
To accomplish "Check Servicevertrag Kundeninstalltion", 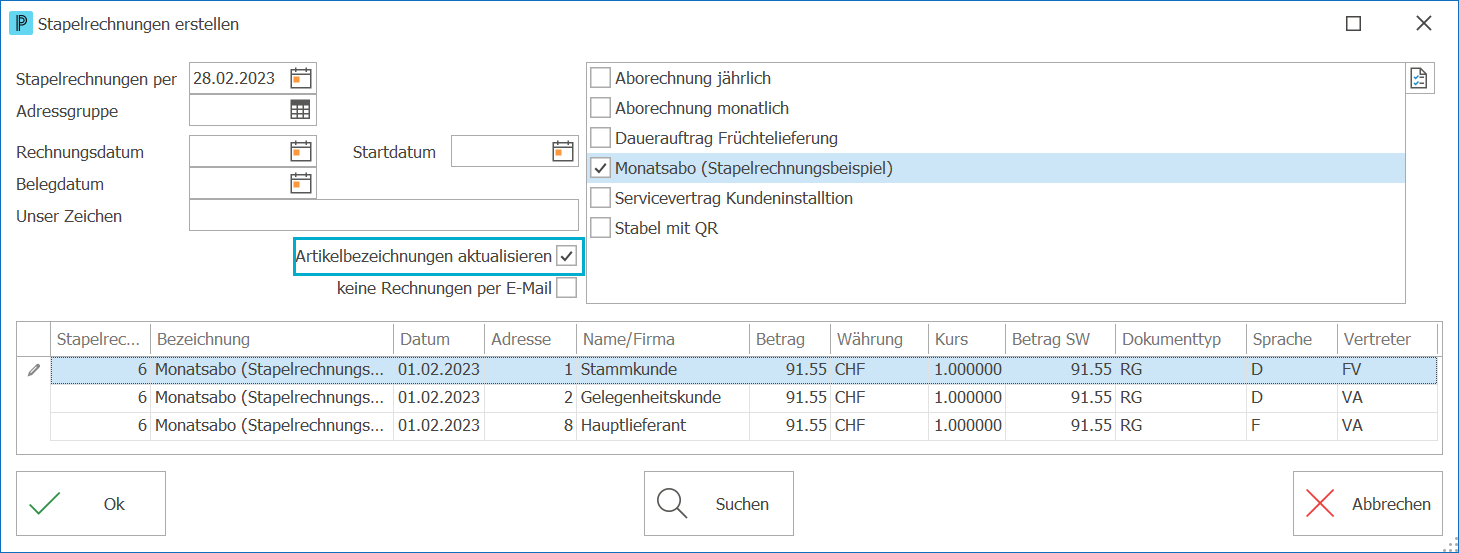I will (600, 198).
